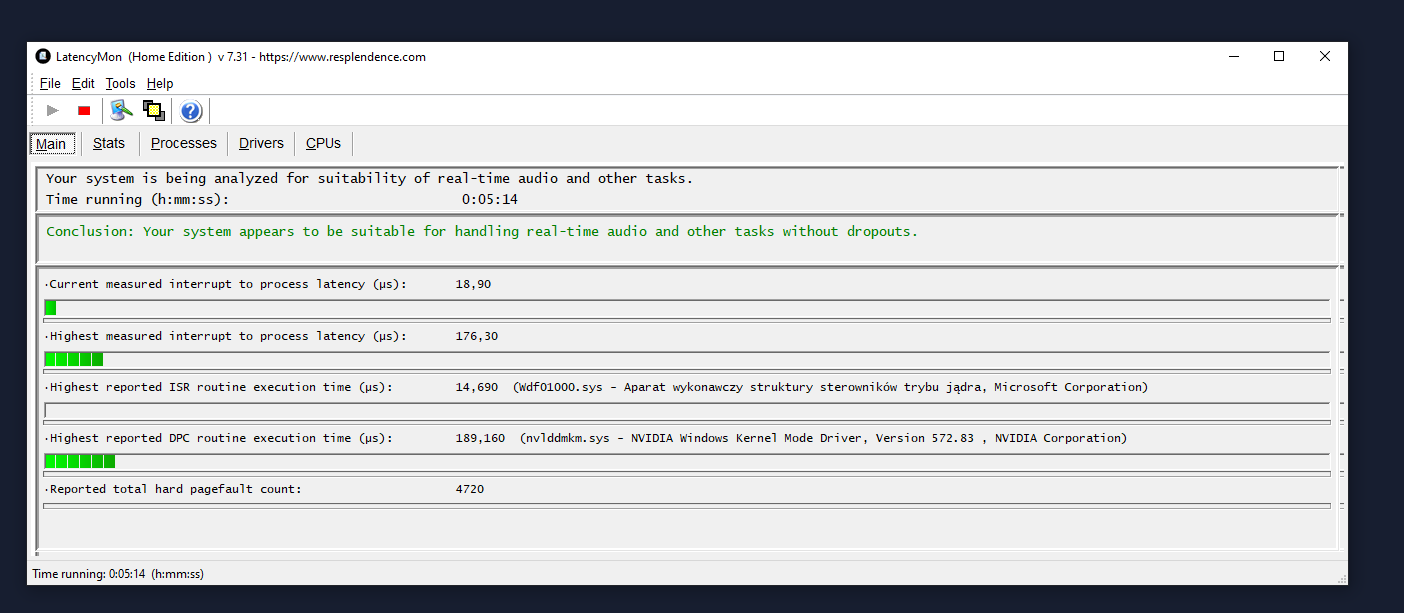Open options via the computer-with-pencil toolbar icon
Screen dimensions: 1404x613
pyautogui.click(x=121, y=110)
